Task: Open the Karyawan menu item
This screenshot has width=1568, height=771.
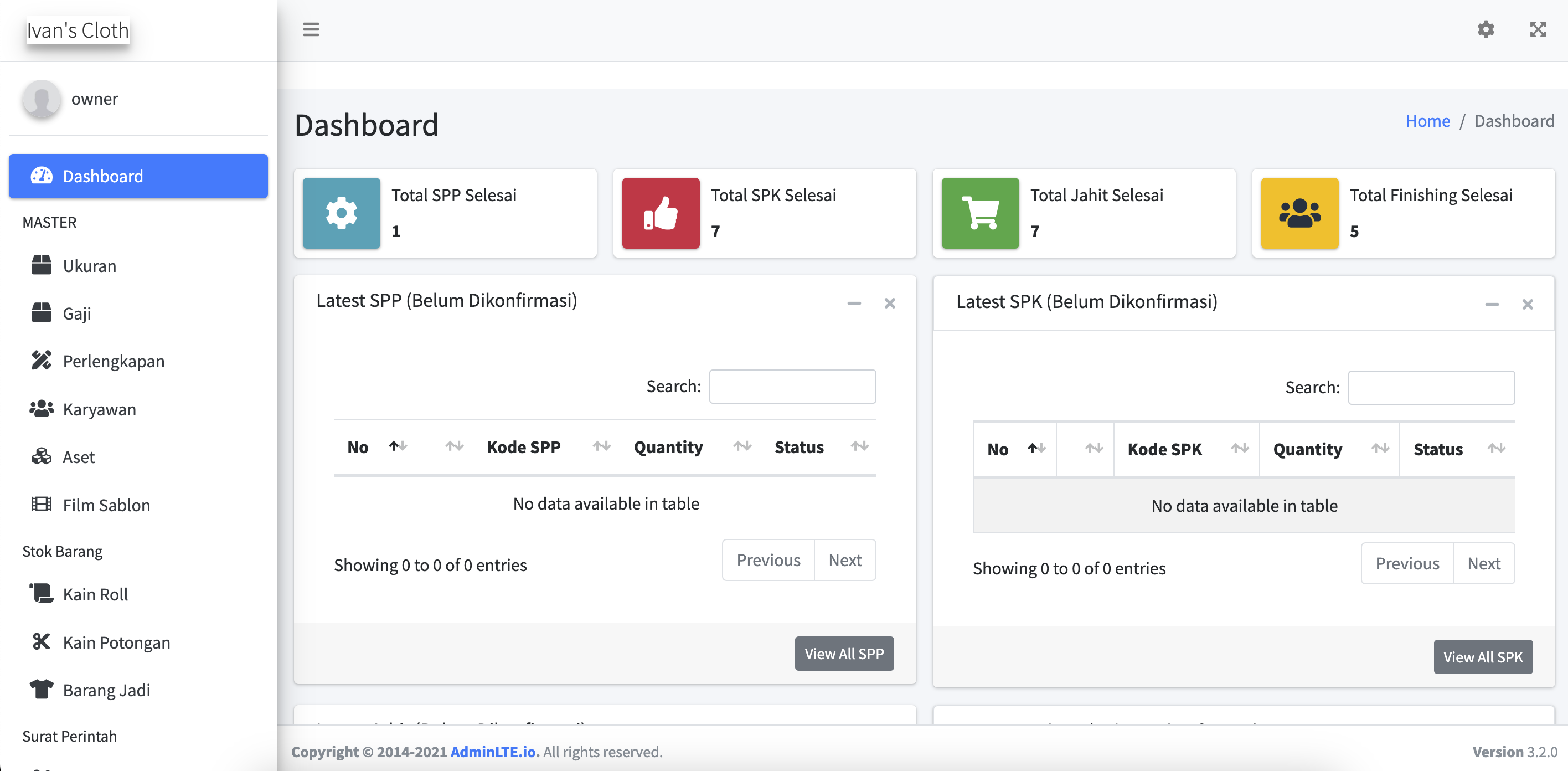Action: tap(99, 409)
